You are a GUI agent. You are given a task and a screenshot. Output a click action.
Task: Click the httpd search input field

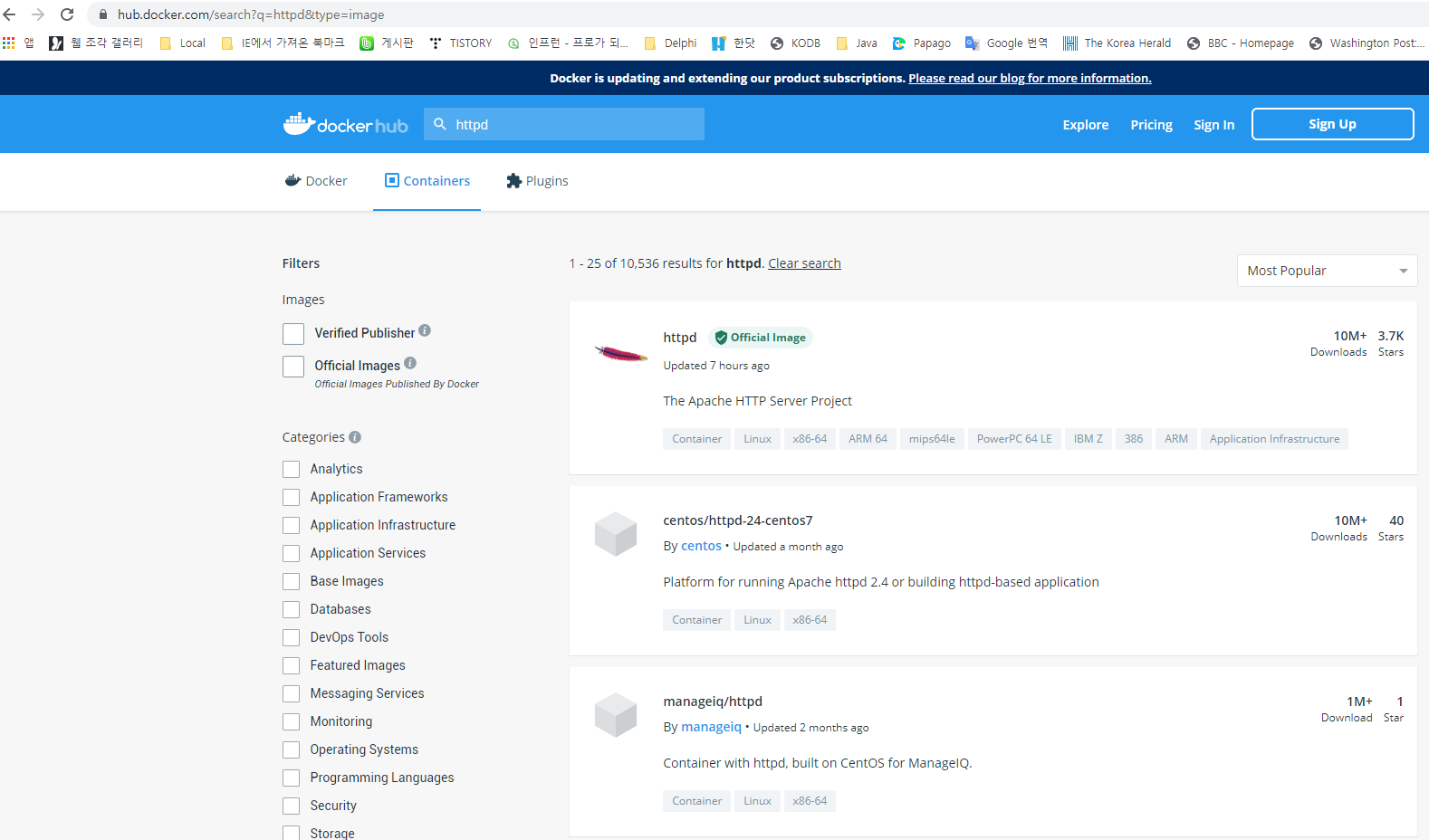pos(564,124)
